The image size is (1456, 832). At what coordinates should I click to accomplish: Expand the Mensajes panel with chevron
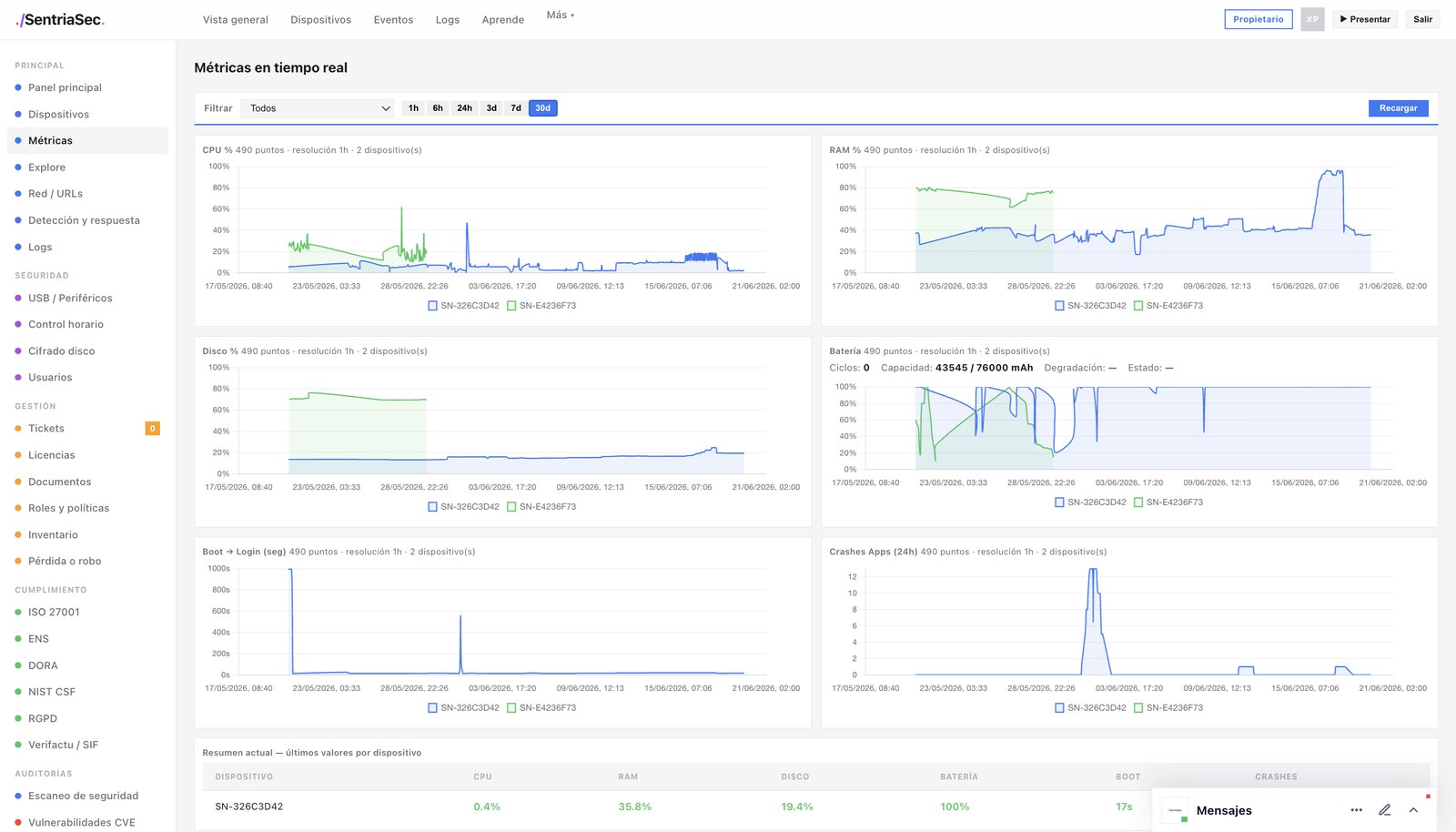1413,810
